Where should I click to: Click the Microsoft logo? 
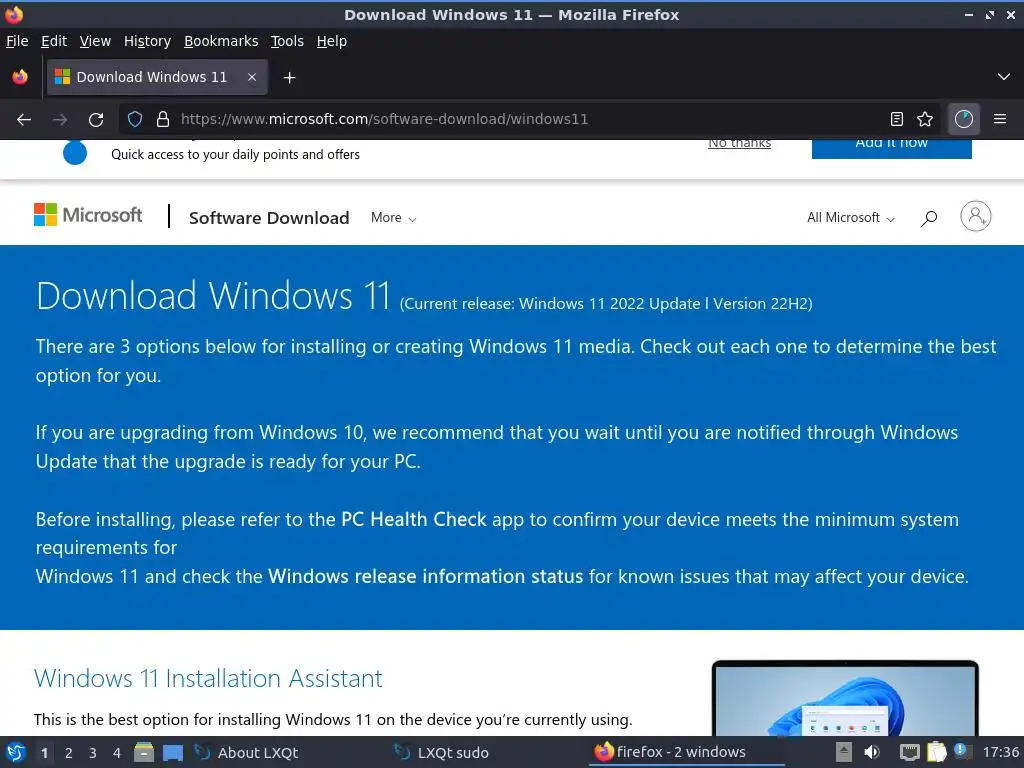tap(88, 215)
